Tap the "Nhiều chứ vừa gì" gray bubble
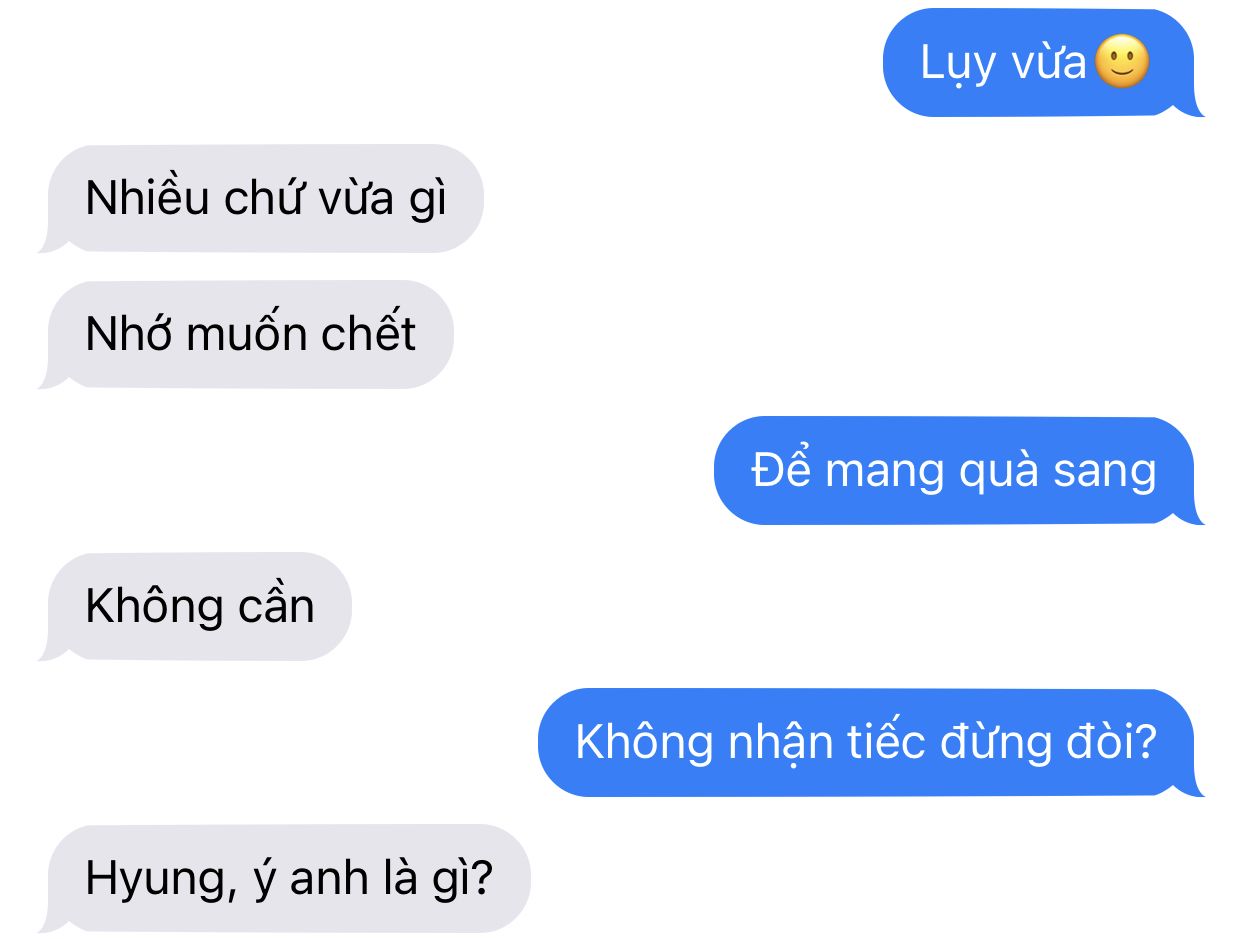The height and width of the screenshot is (939, 1242). pyautogui.click(x=262, y=198)
